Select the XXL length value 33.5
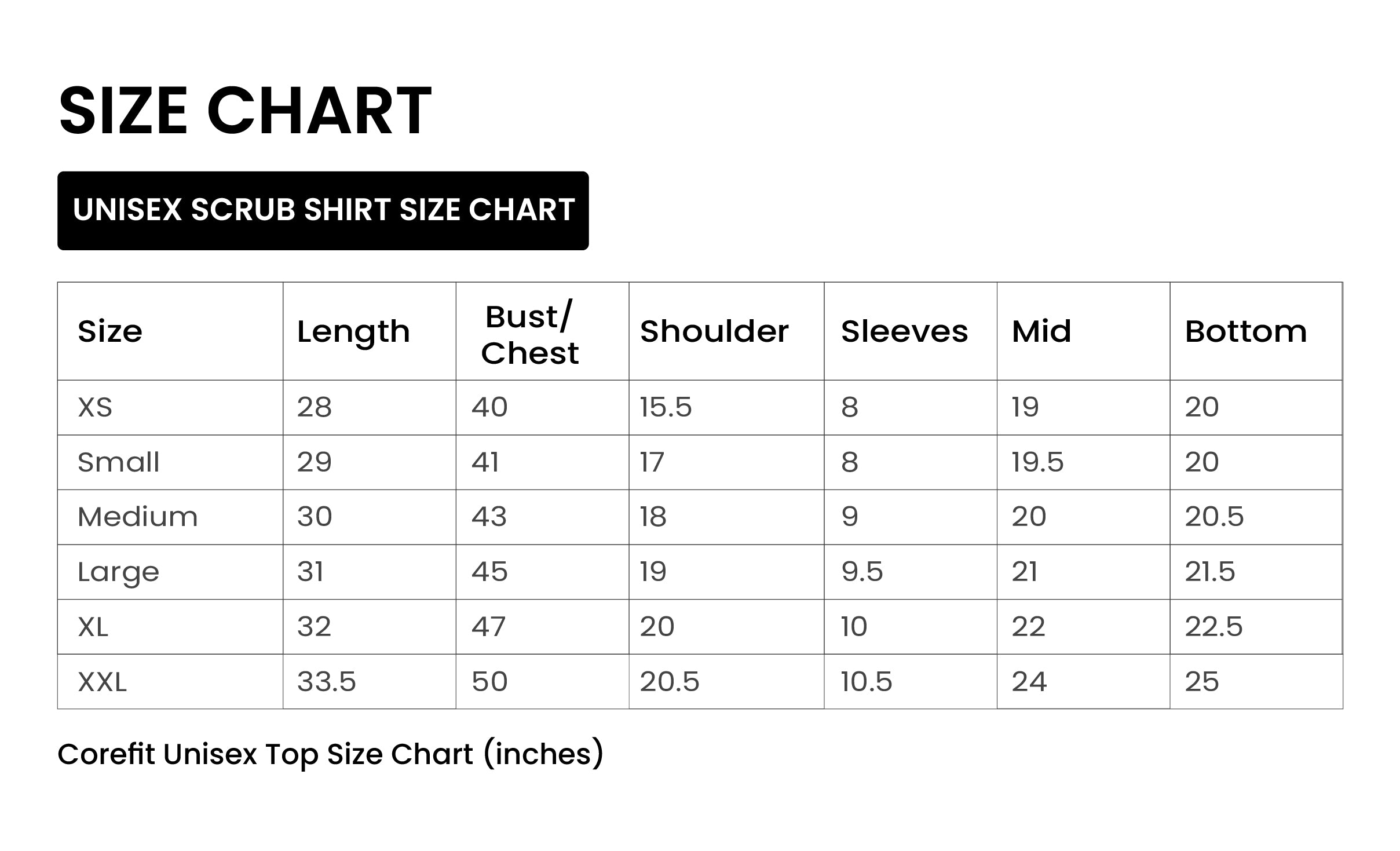 tap(326, 682)
